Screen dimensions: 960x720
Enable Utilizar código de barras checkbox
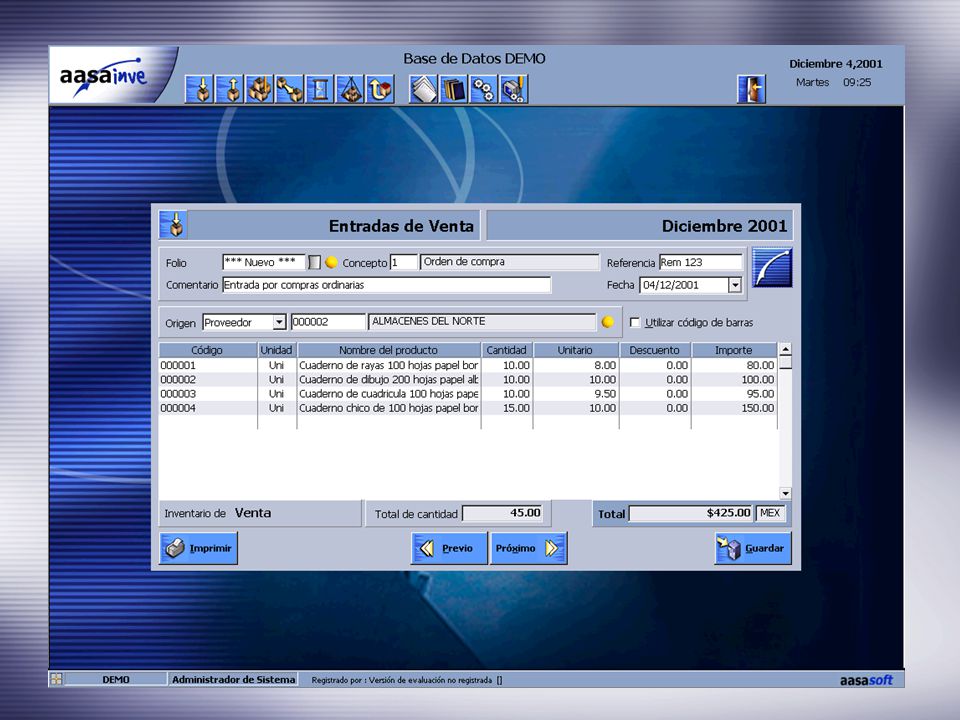[x=635, y=322]
